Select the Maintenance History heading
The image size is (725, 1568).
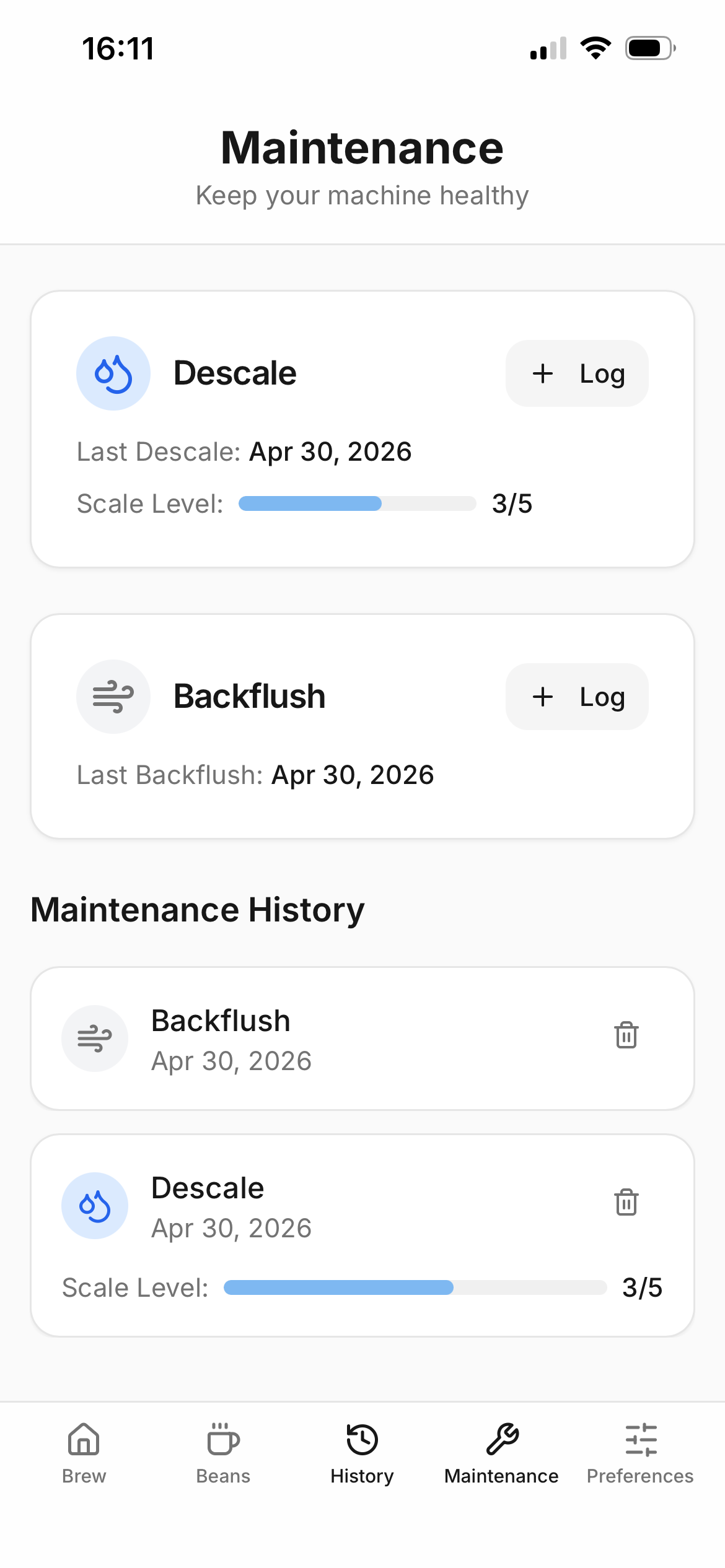[198, 910]
